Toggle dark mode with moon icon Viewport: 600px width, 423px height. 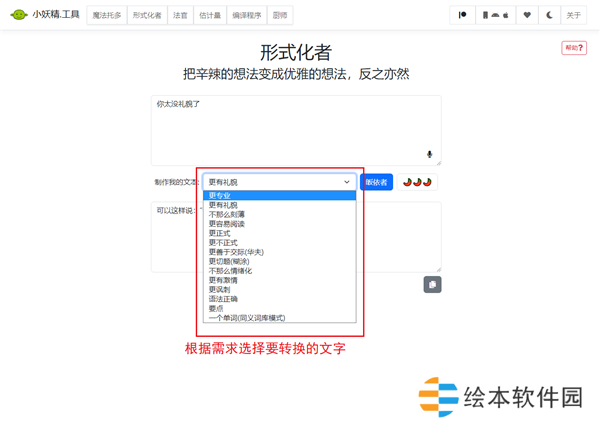pos(549,15)
